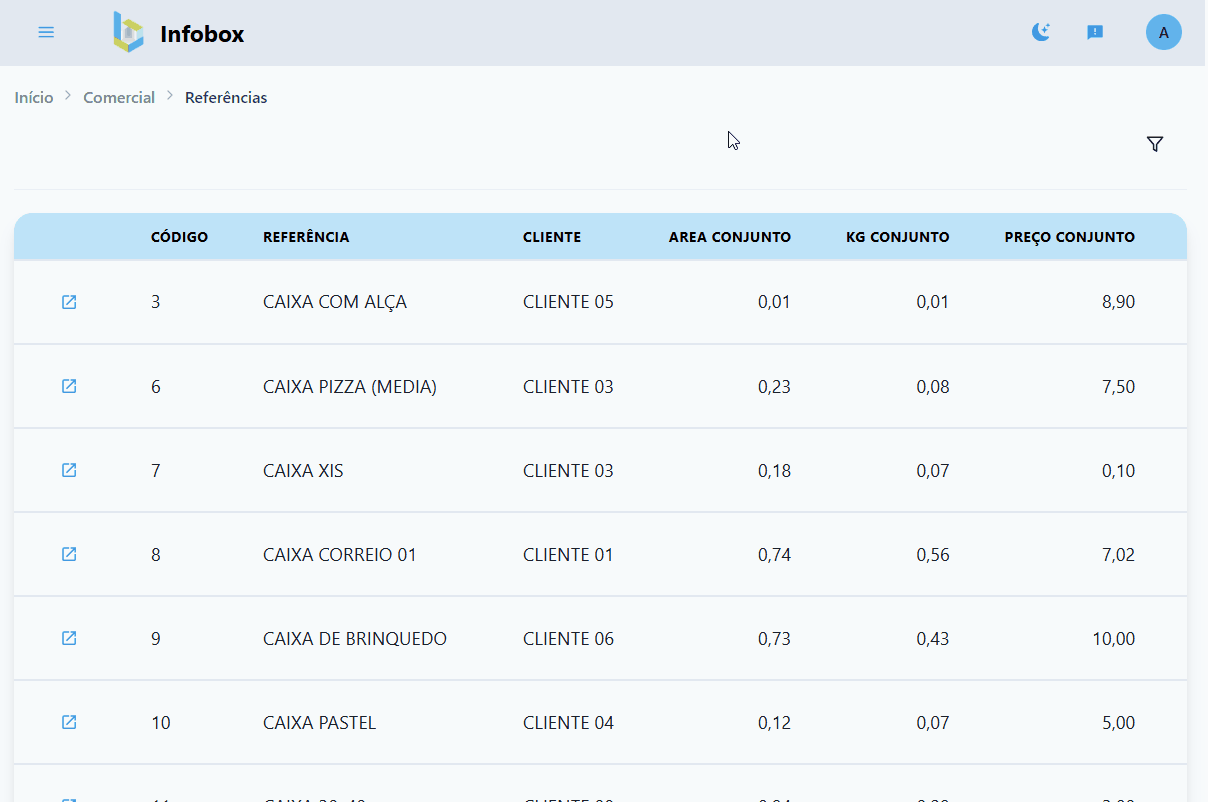Open record for CAIXA XIS
1208x802 pixels.
coord(69,470)
